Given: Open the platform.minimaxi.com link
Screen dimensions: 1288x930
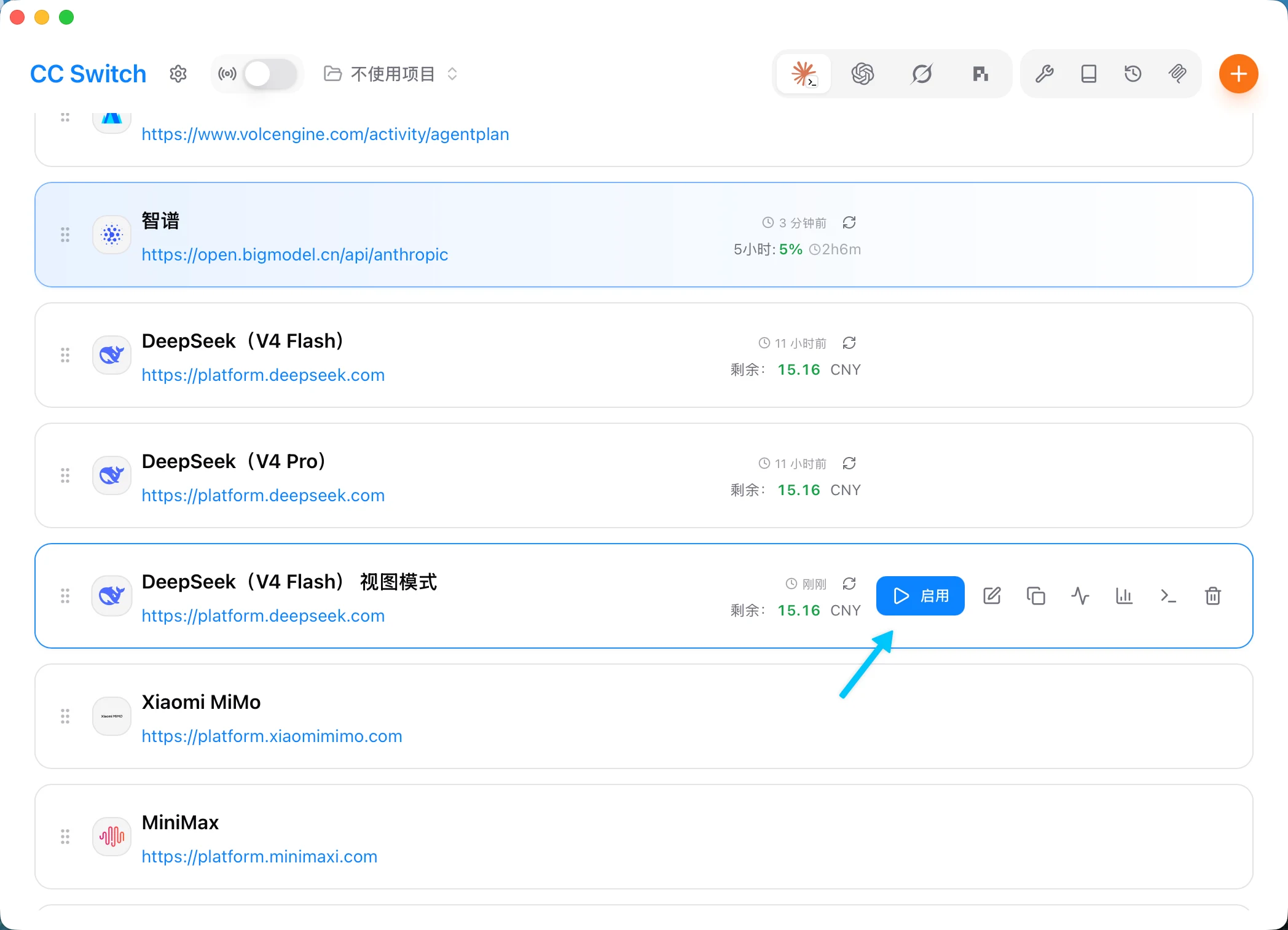Looking at the screenshot, I should (259, 856).
